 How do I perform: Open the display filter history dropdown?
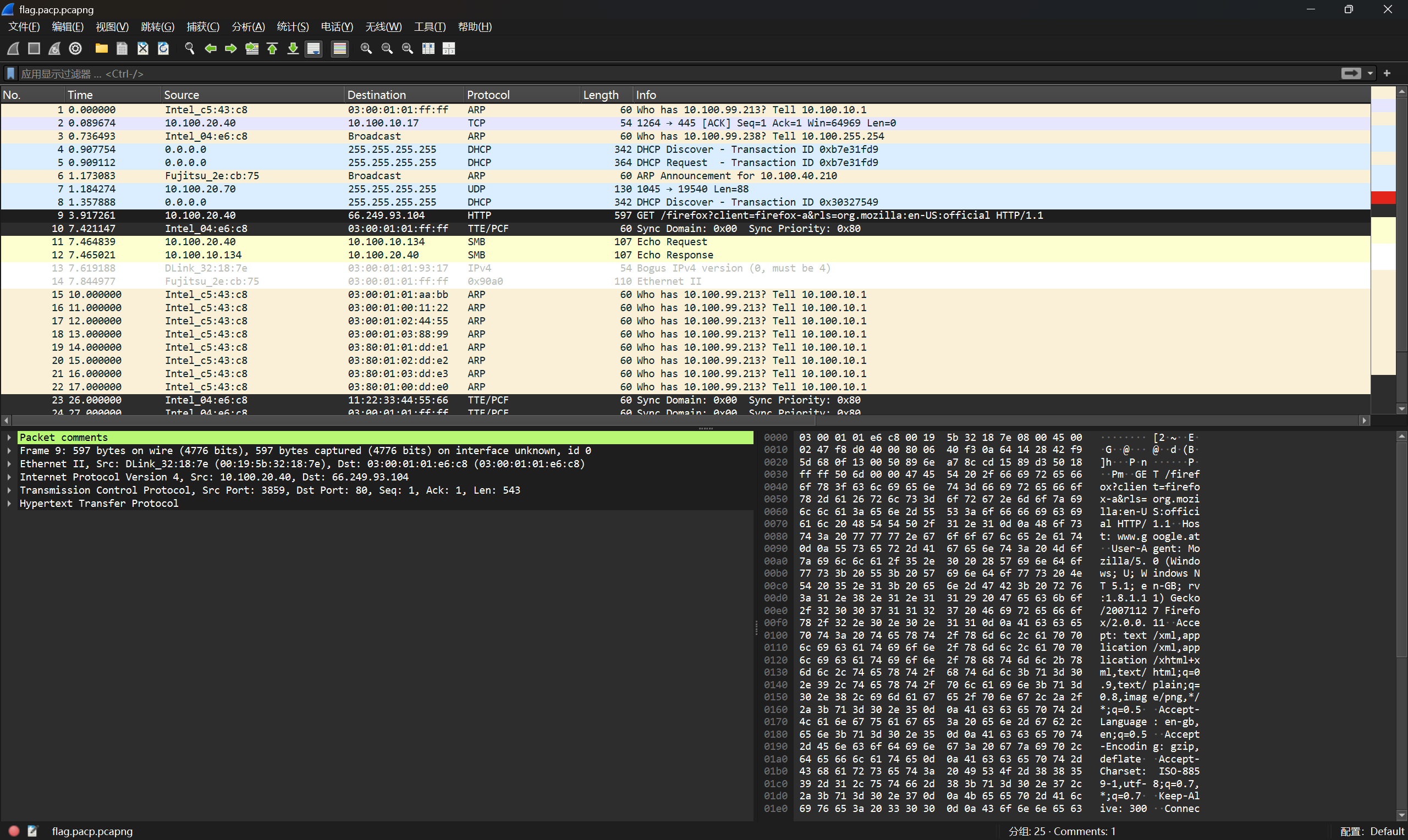pos(1370,73)
